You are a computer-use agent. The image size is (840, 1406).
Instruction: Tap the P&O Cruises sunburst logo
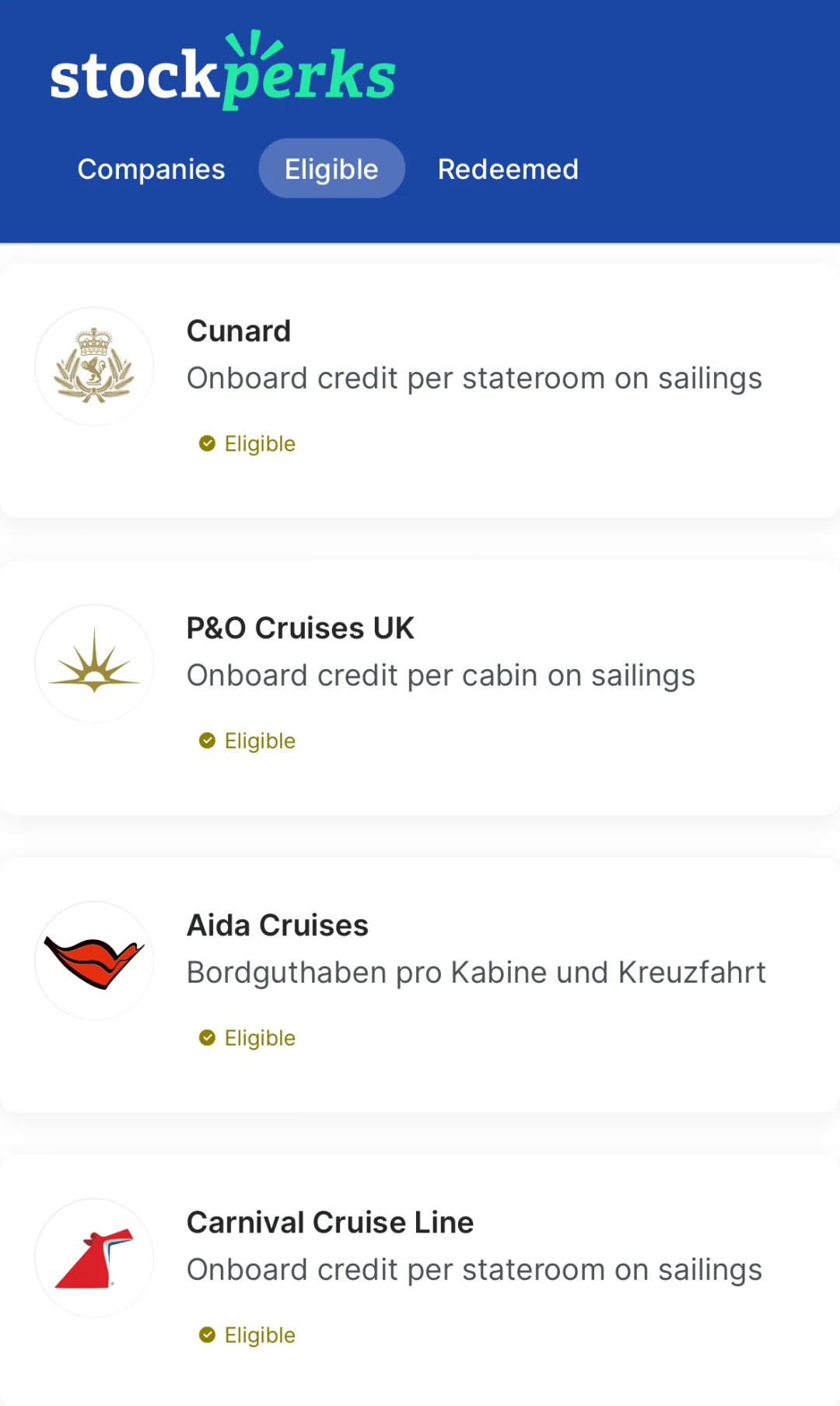click(x=94, y=663)
